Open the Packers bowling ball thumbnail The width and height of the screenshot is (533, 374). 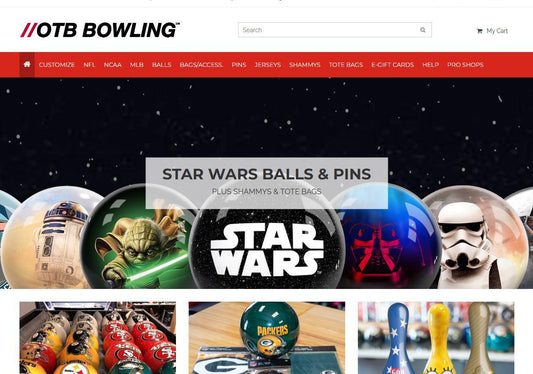click(x=267, y=338)
